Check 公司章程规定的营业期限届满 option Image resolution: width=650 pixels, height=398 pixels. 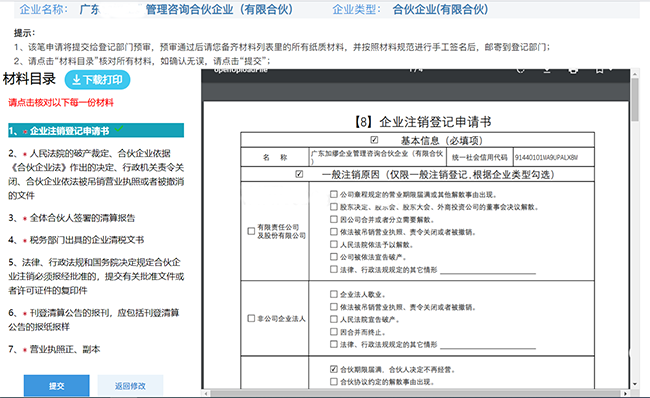(x=334, y=194)
